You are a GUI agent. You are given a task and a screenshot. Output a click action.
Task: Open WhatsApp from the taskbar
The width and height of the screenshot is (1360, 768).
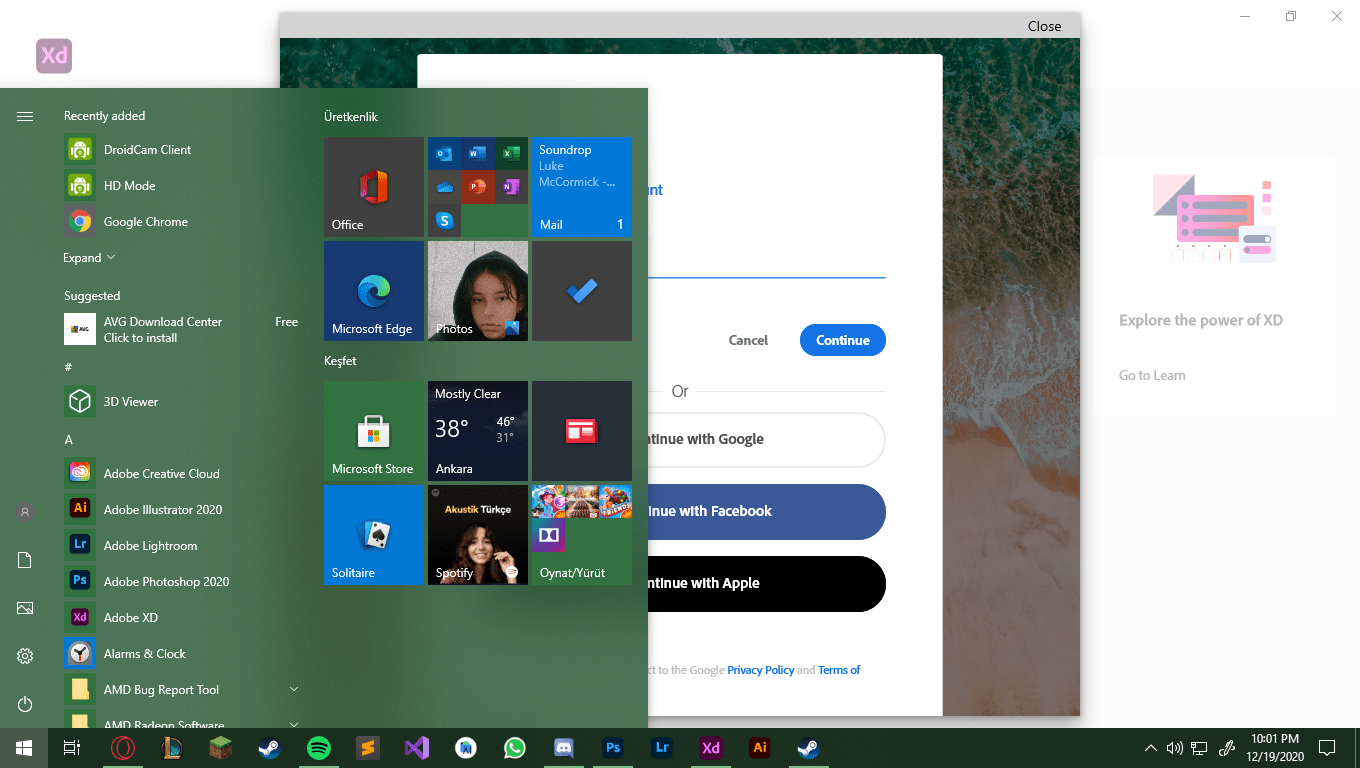coord(515,748)
